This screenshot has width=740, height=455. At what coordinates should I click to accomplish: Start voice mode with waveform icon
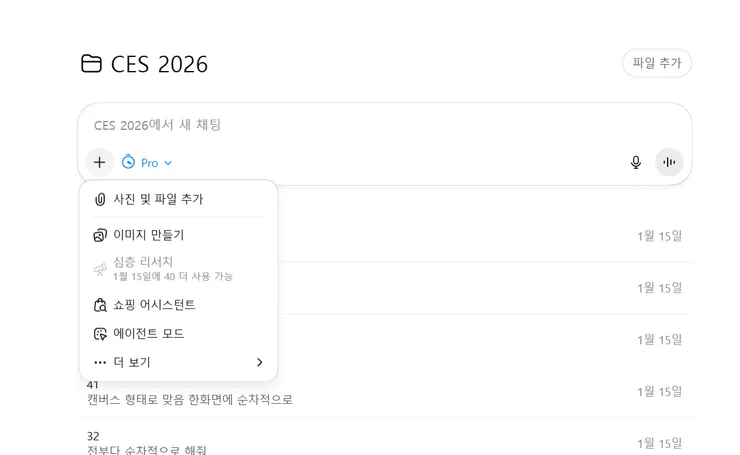pos(669,162)
